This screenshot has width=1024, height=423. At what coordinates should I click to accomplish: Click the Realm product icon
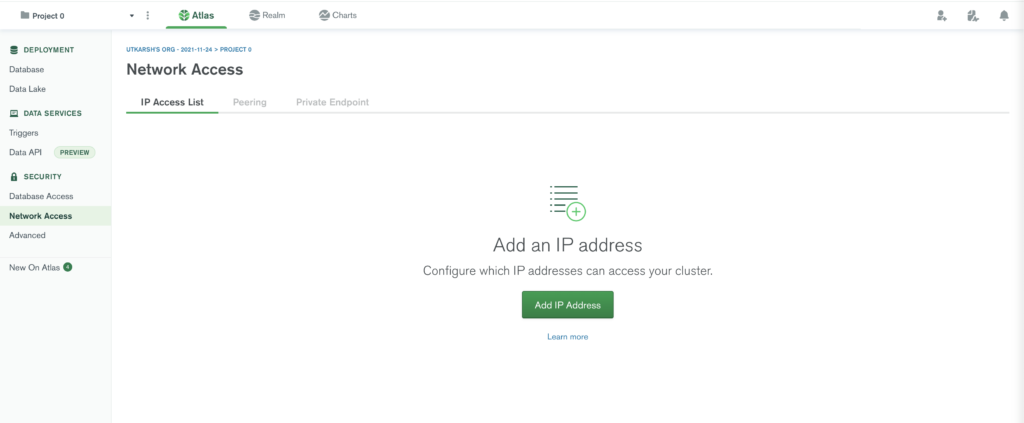254,15
